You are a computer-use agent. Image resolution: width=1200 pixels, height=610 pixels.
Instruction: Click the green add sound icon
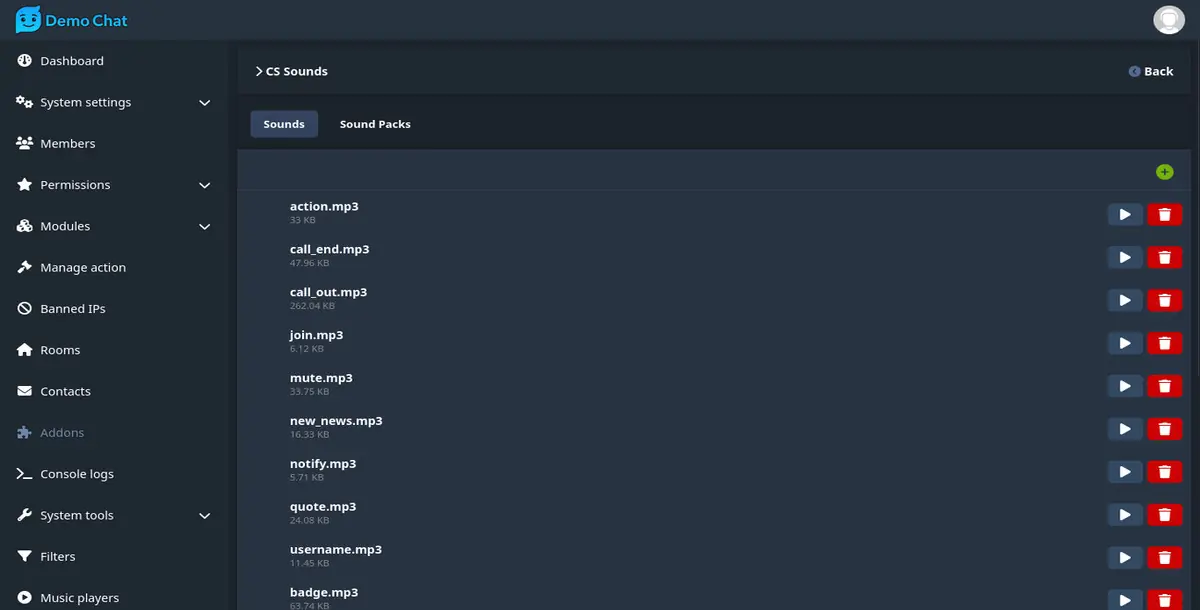[x=1164, y=171]
